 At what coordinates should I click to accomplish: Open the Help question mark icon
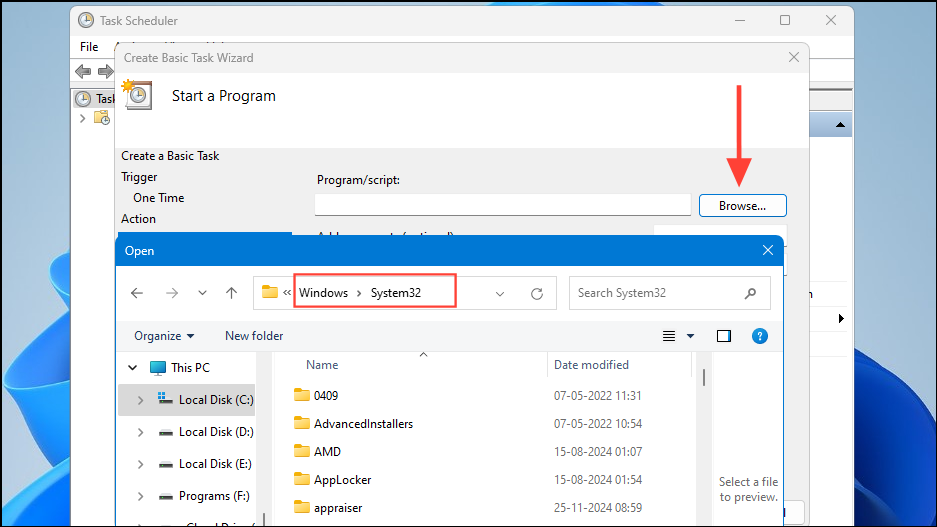coord(760,336)
